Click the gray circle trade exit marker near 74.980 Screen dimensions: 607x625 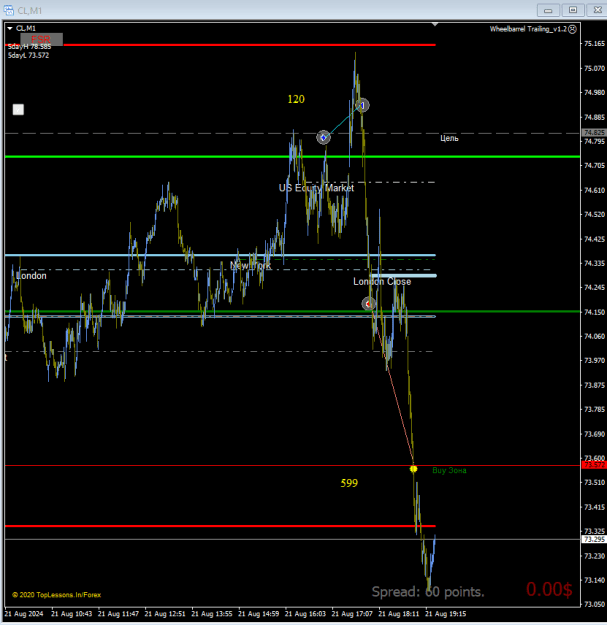[362, 105]
